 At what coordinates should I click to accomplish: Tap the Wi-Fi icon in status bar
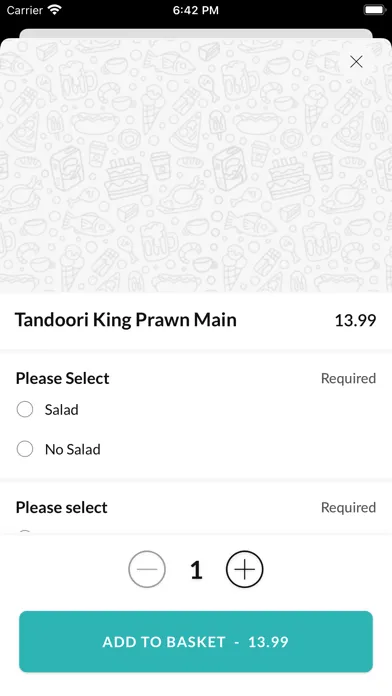[55, 10]
